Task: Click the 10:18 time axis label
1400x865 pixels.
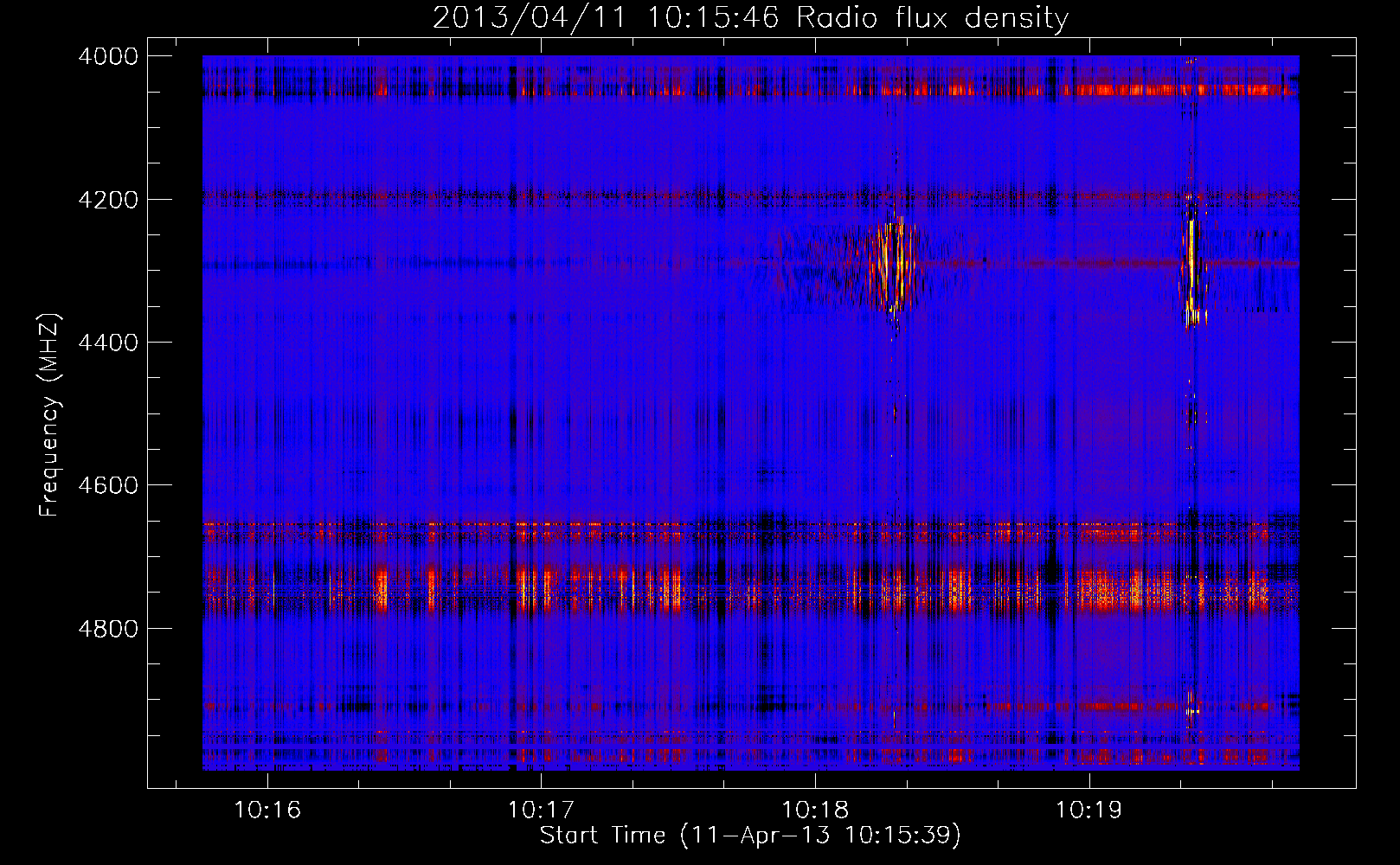Action: [x=814, y=810]
